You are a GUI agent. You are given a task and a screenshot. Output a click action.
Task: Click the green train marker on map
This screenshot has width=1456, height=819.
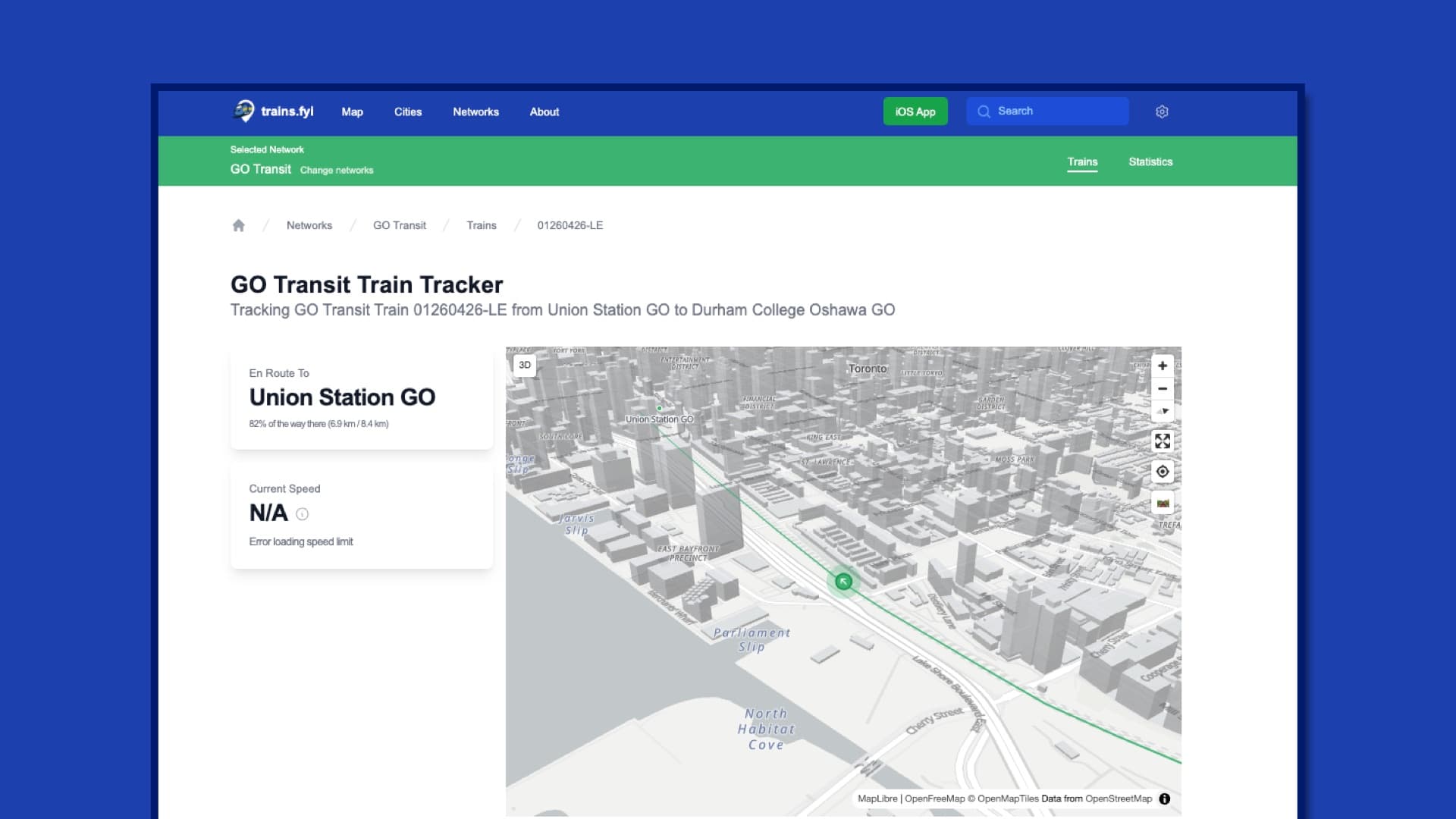pyautogui.click(x=843, y=582)
